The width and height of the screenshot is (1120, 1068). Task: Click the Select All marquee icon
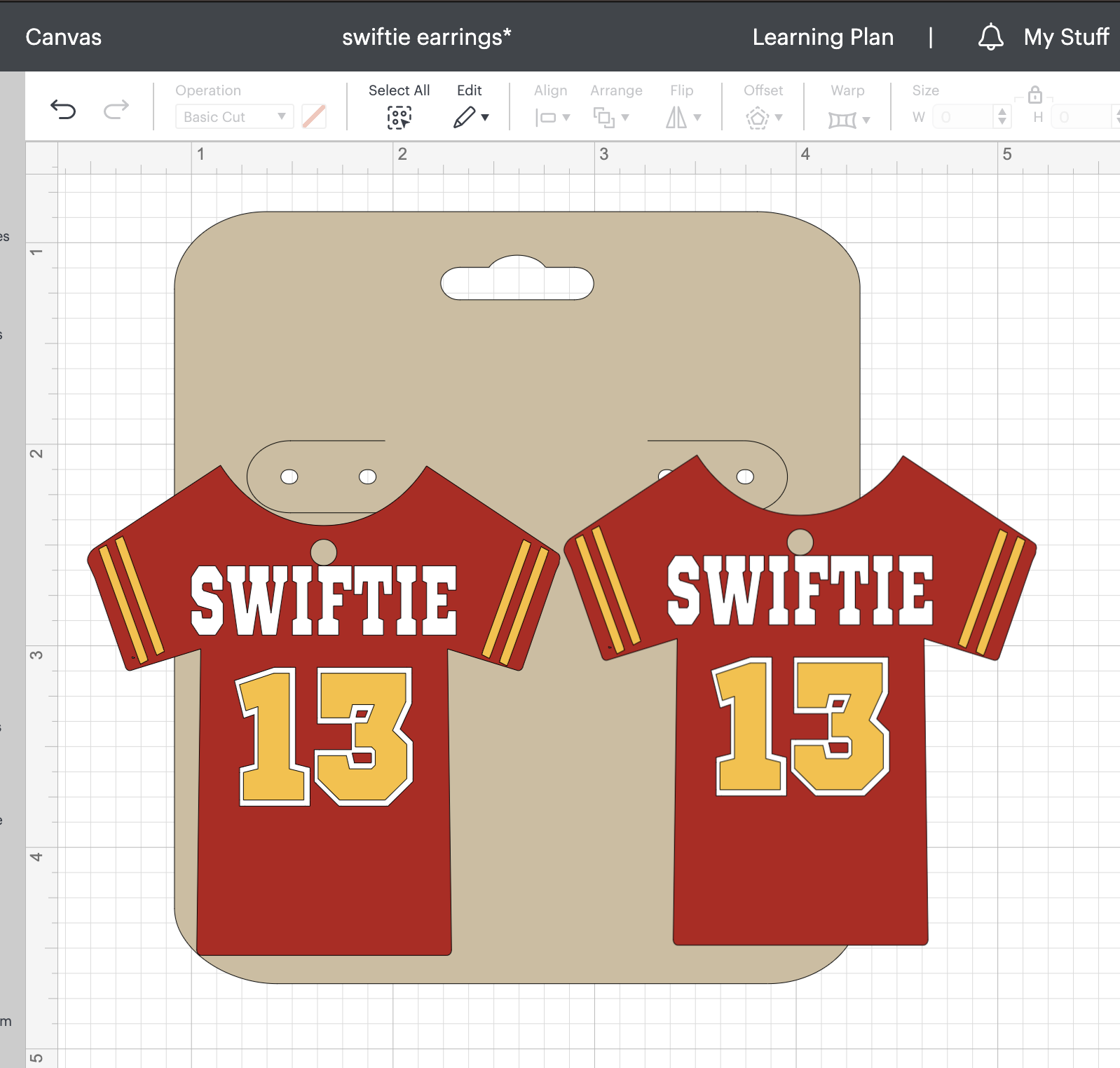point(399,117)
